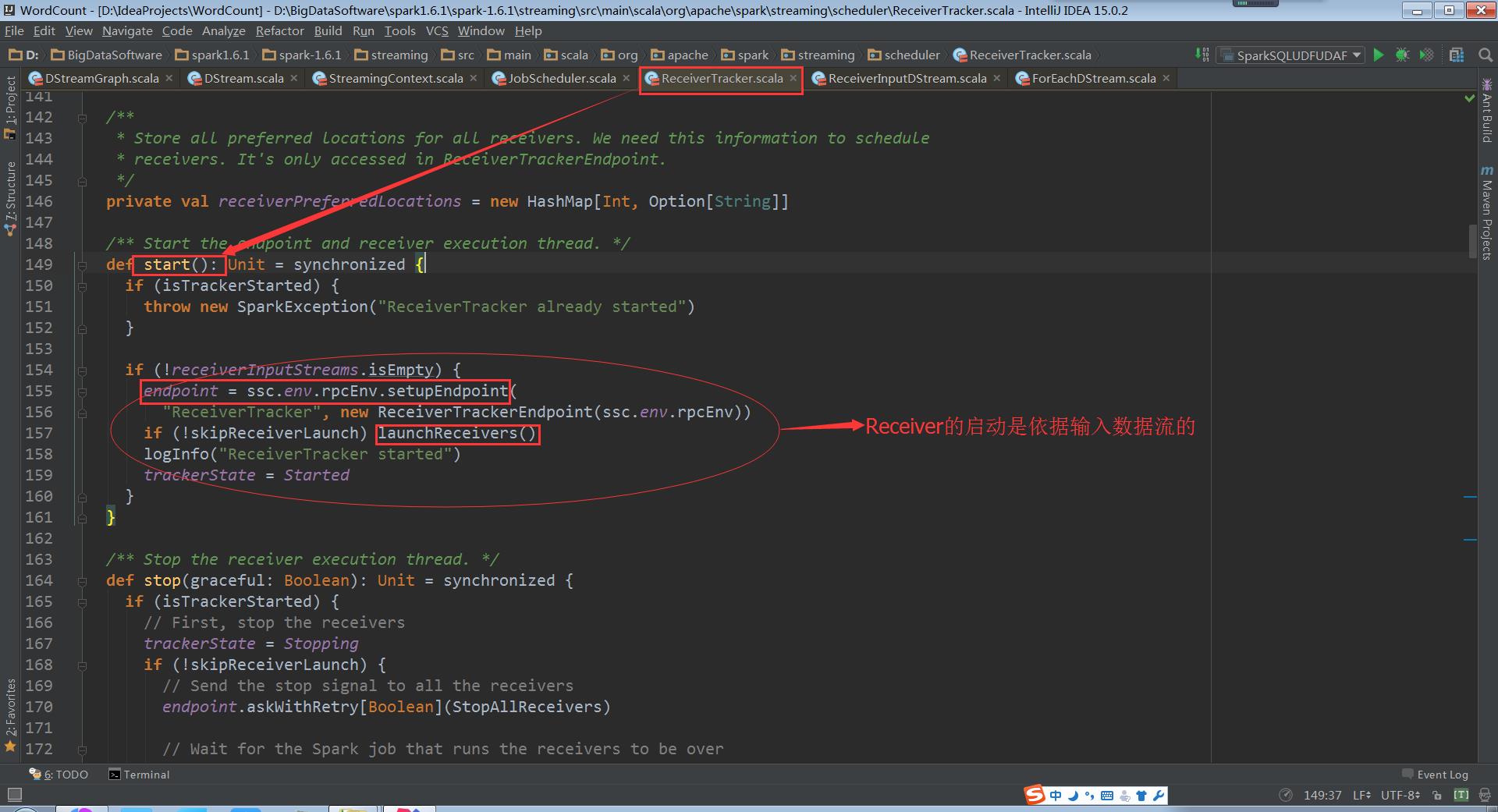Close the ReceiverTracker.scala tab
1498x812 pixels.
pos(793,78)
